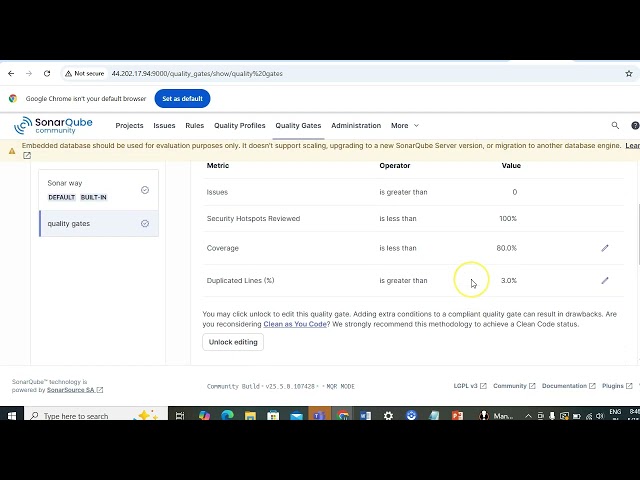Open Settings gear in the taskbar

point(388,416)
